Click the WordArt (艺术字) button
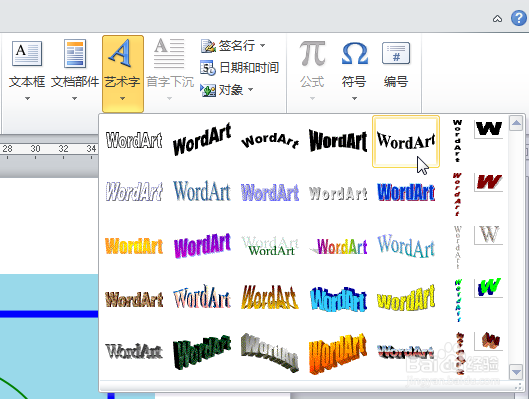Screen dimensions: 529x399 (123, 74)
